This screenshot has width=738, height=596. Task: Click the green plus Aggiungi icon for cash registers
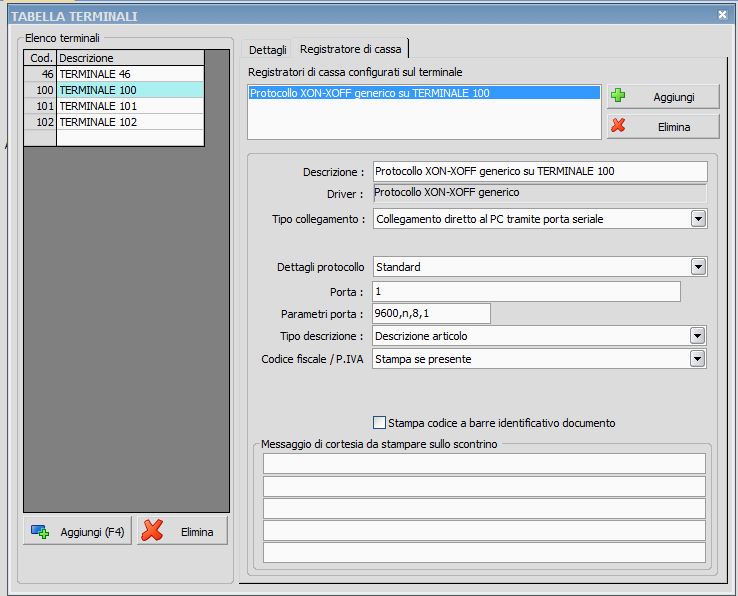coord(618,96)
